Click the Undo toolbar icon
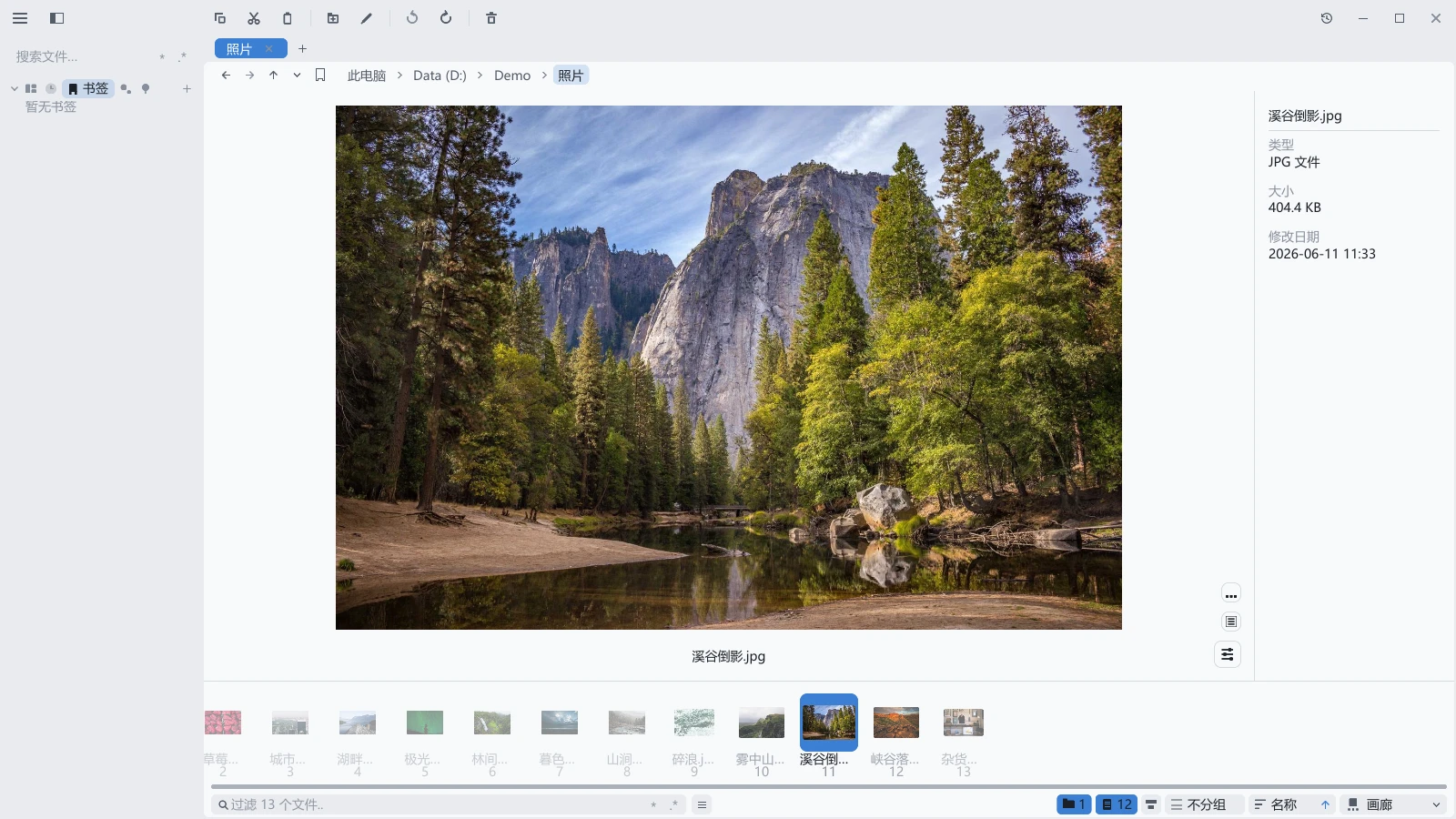This screenshot has width=1456, height=819. 412,18
